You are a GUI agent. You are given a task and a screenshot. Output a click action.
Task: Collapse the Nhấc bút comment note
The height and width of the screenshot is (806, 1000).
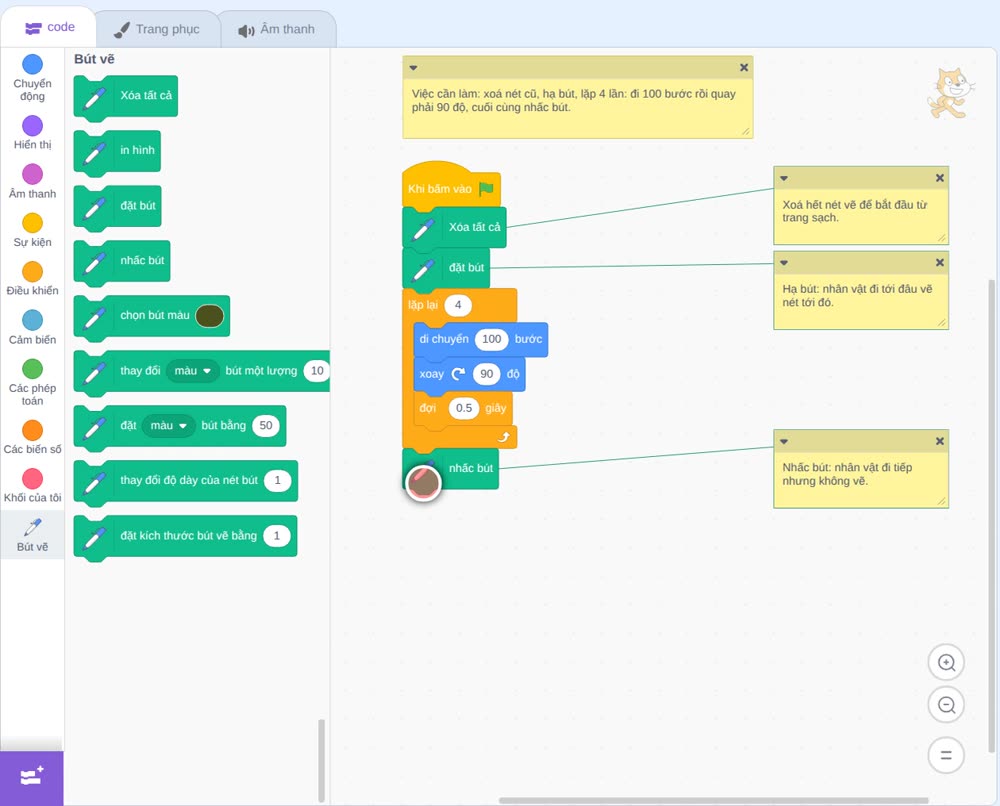click(x=784, y=441)
